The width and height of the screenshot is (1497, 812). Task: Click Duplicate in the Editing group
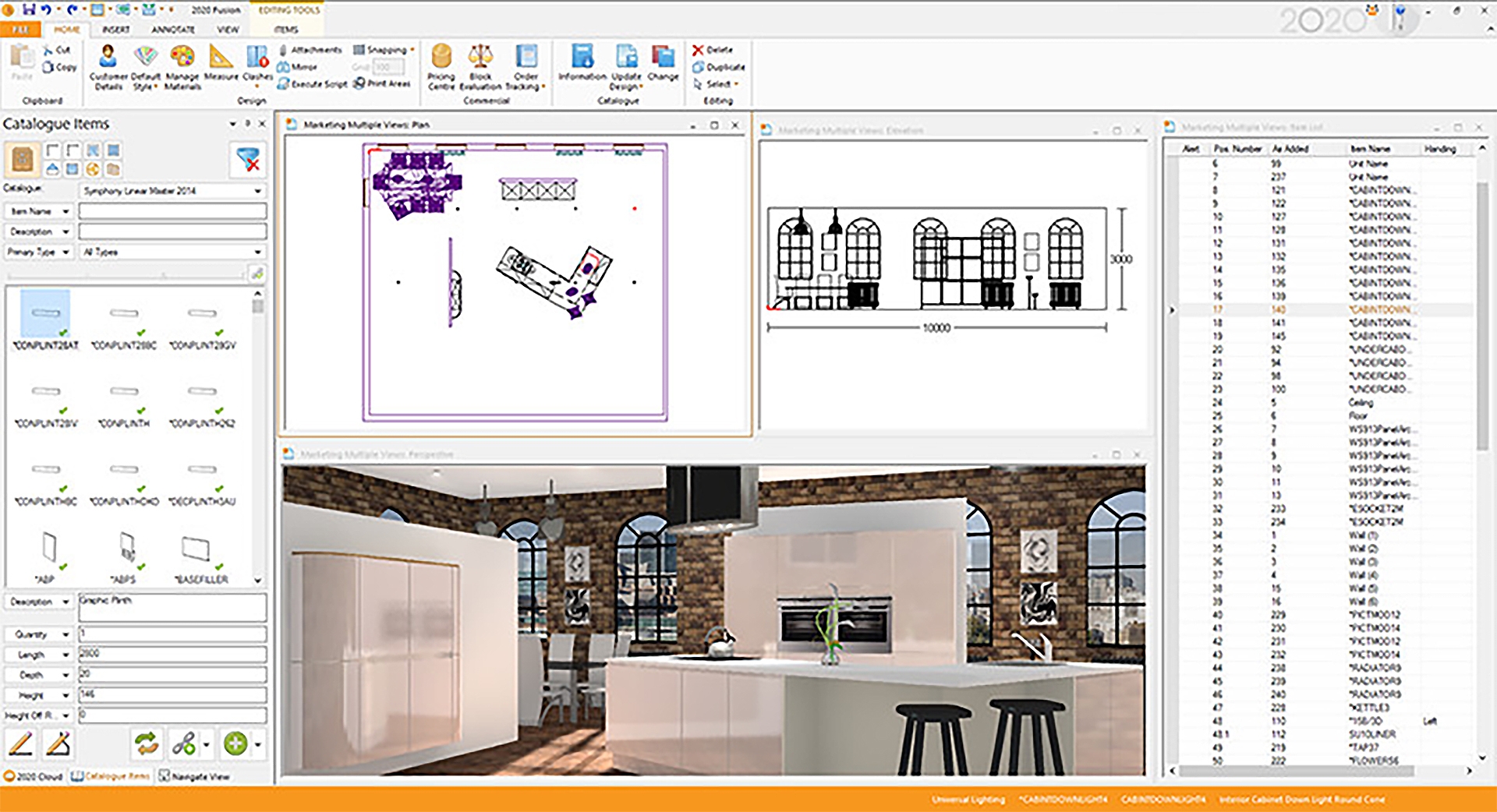point(718,67)
